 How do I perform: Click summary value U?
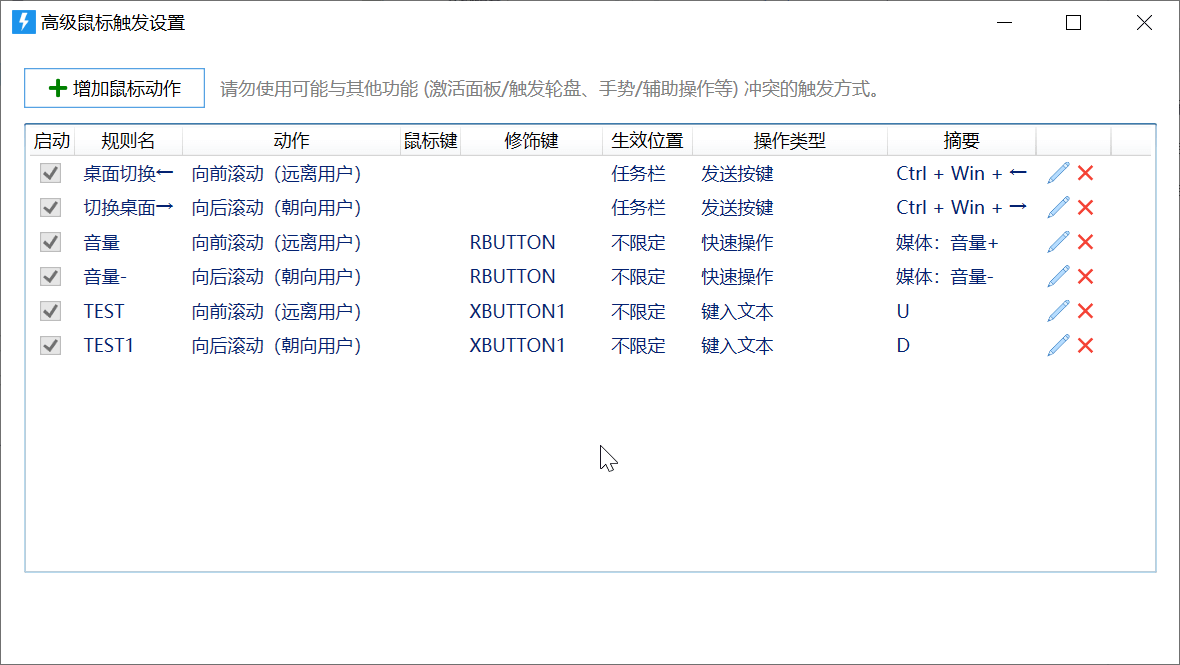[x=903, y=311]
